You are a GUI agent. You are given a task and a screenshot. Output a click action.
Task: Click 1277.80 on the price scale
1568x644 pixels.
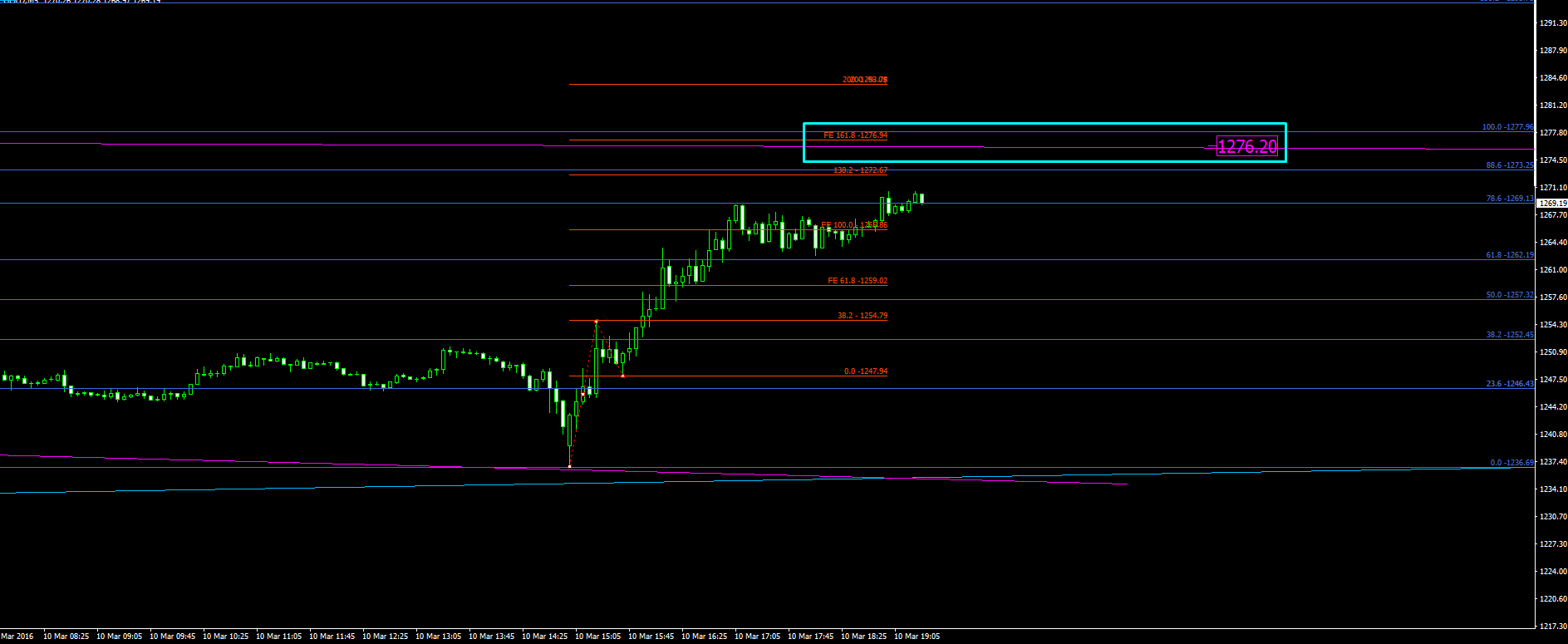[1553, 133]
